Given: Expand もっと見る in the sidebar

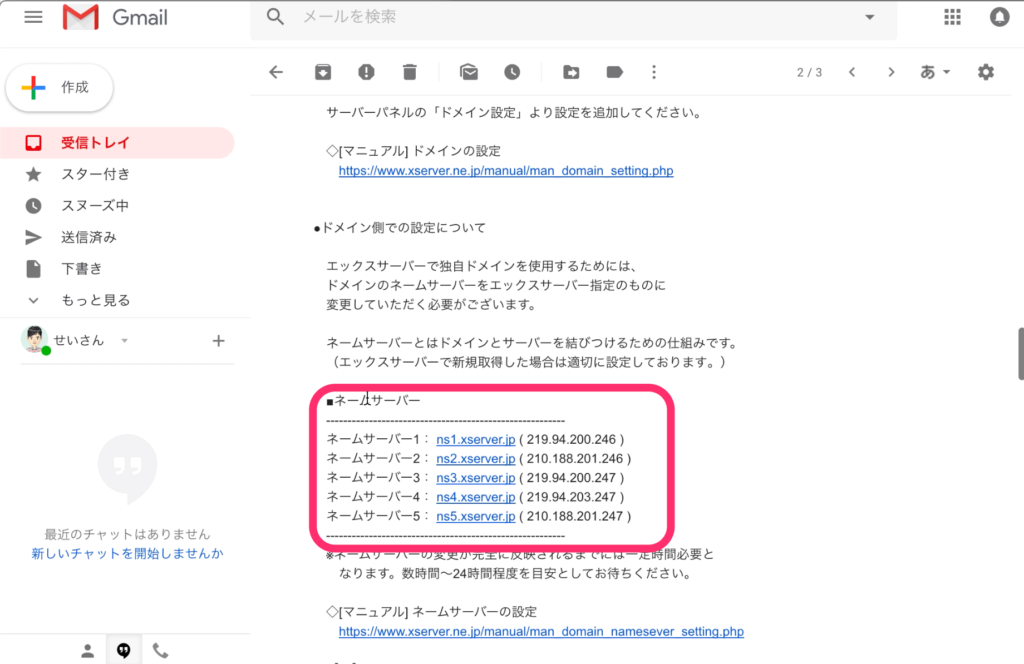Looking at the screenshot, I should 95,300.
